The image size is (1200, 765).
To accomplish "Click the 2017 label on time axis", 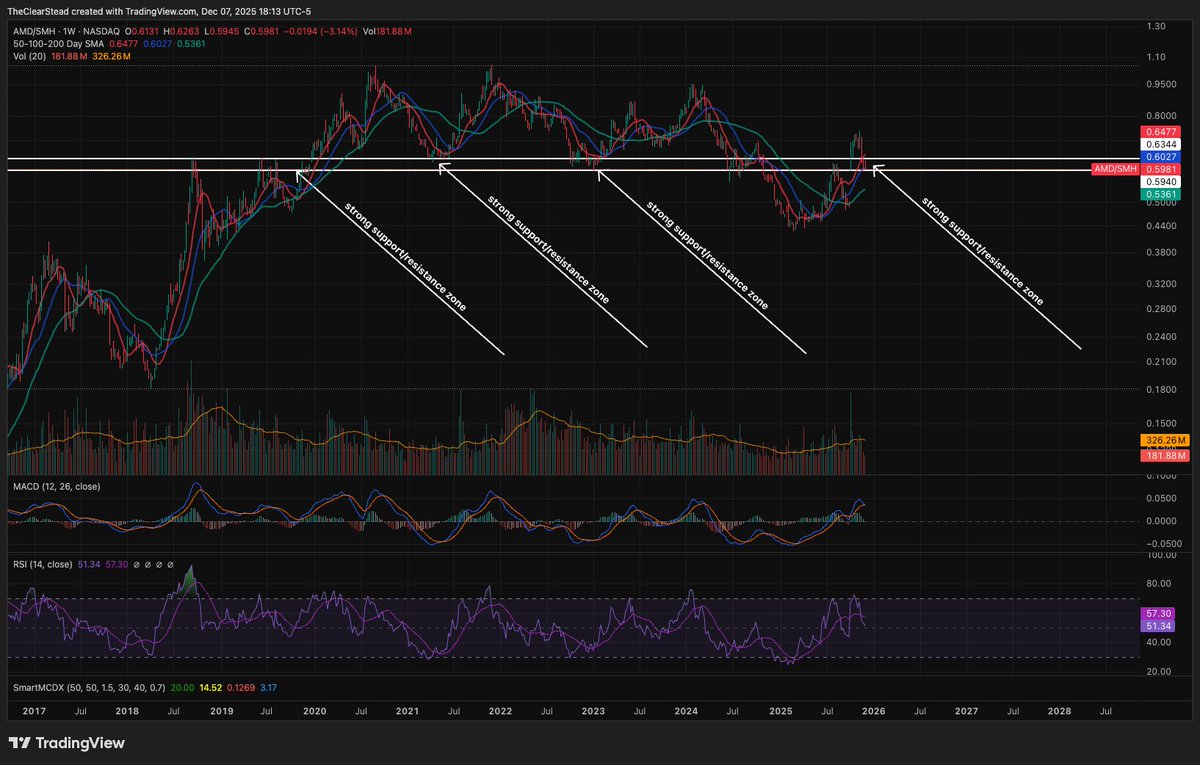I will [34, 710].
